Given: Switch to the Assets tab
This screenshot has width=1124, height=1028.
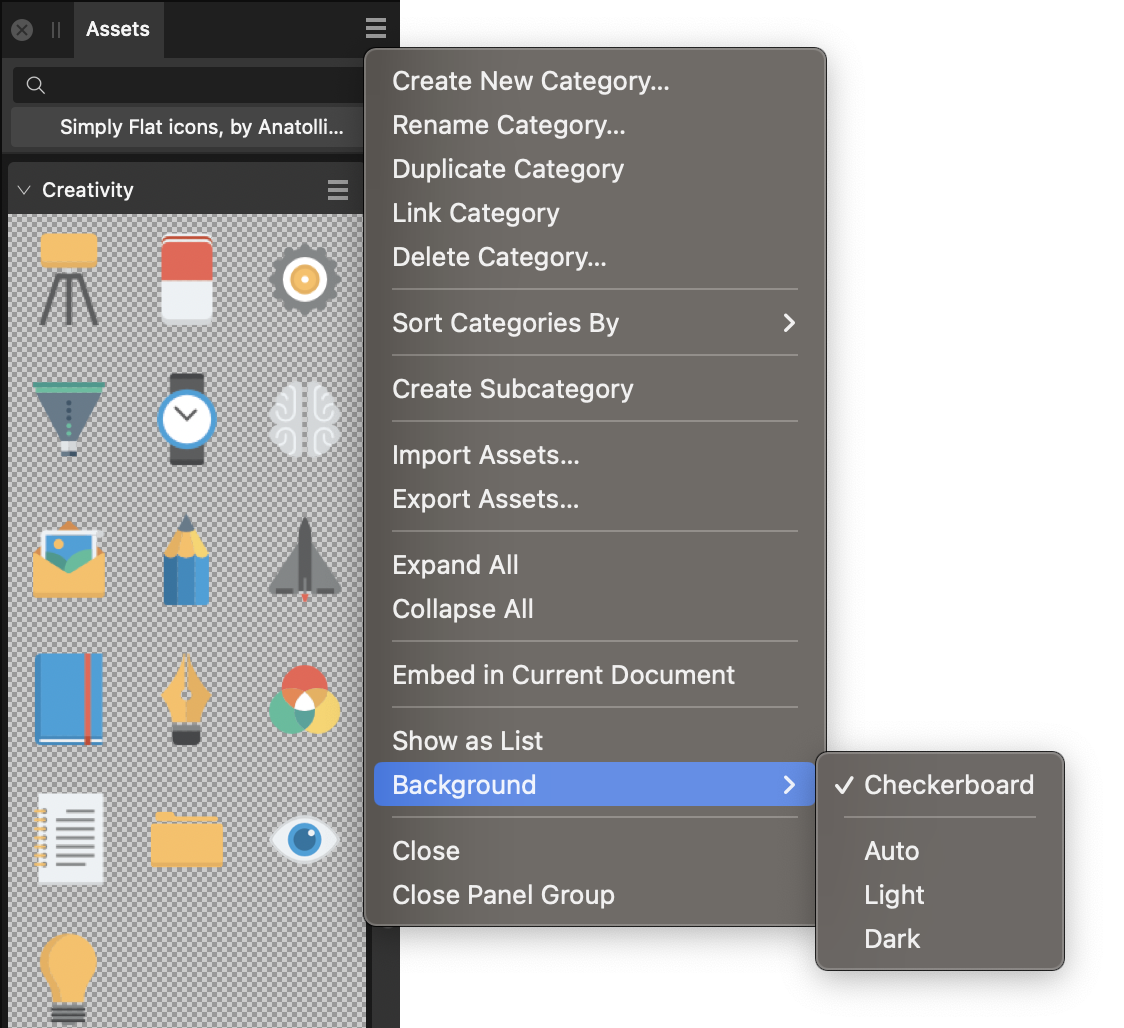Looking at the screenshot, I should [118, 29].
